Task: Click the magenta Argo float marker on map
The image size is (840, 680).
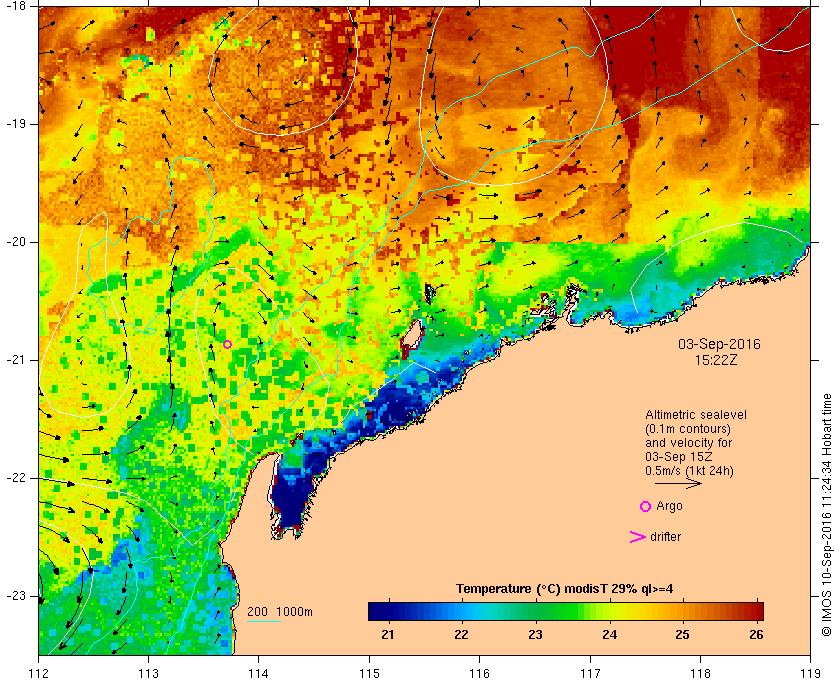Action: pyautogui.click(x=227, y=345)
